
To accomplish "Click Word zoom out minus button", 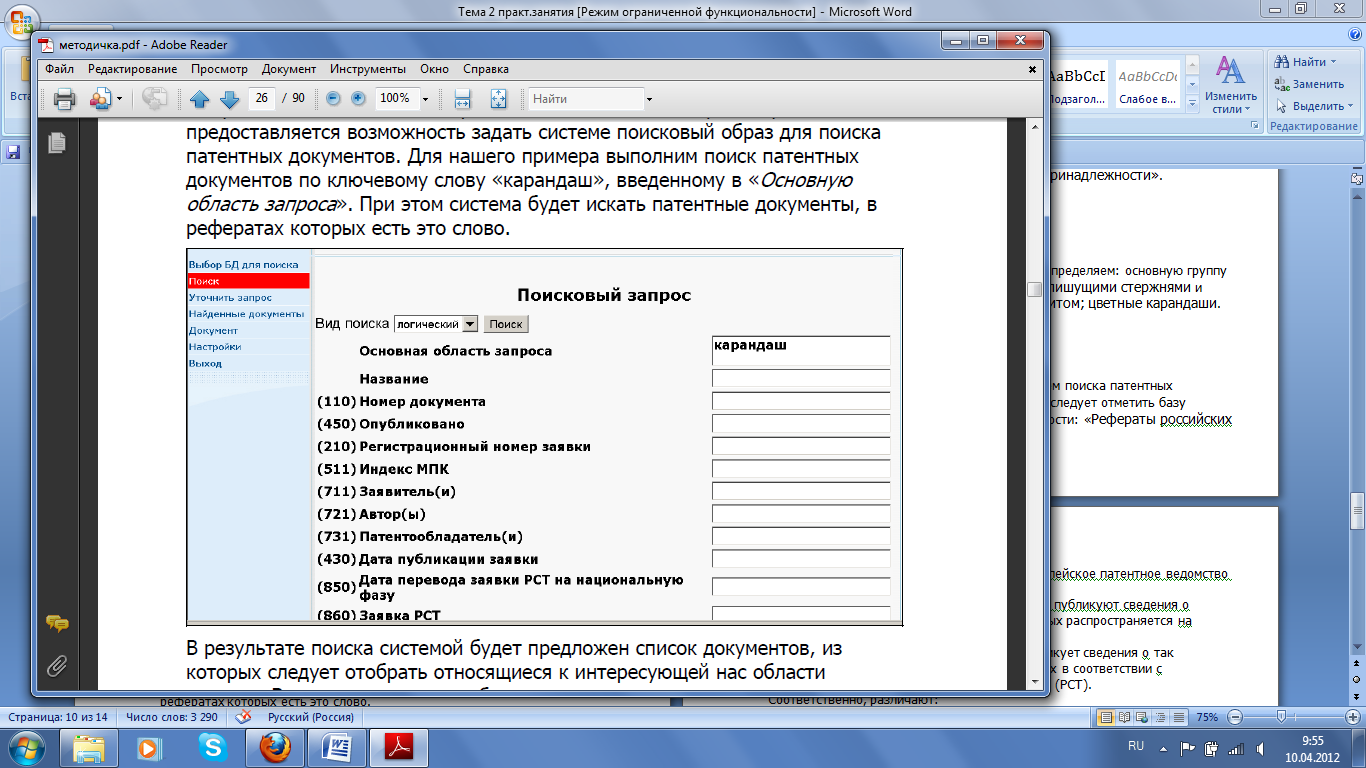I will pyautogui.click(x=1234, y=718).
